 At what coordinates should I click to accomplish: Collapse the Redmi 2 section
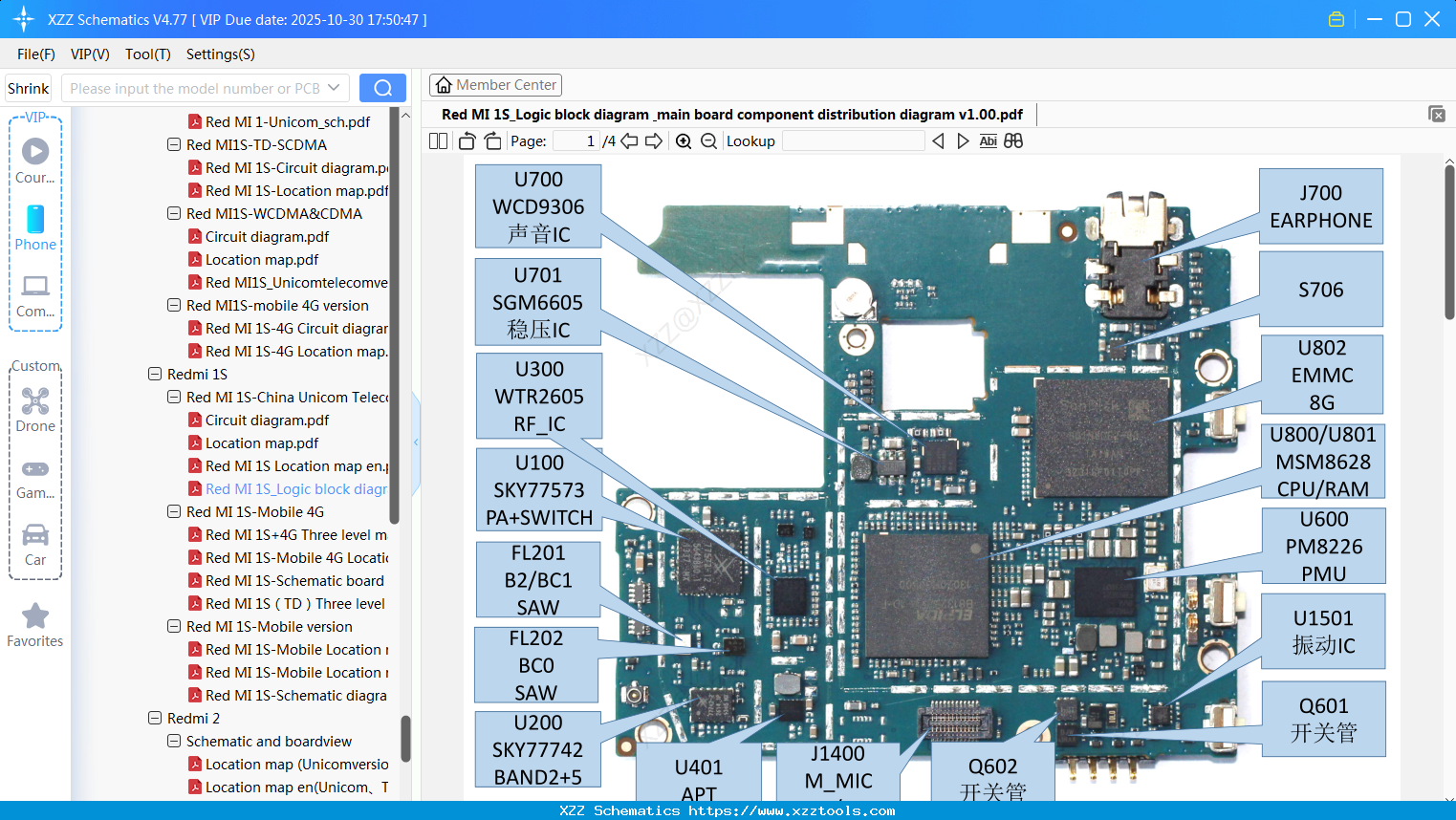(155, 718)
